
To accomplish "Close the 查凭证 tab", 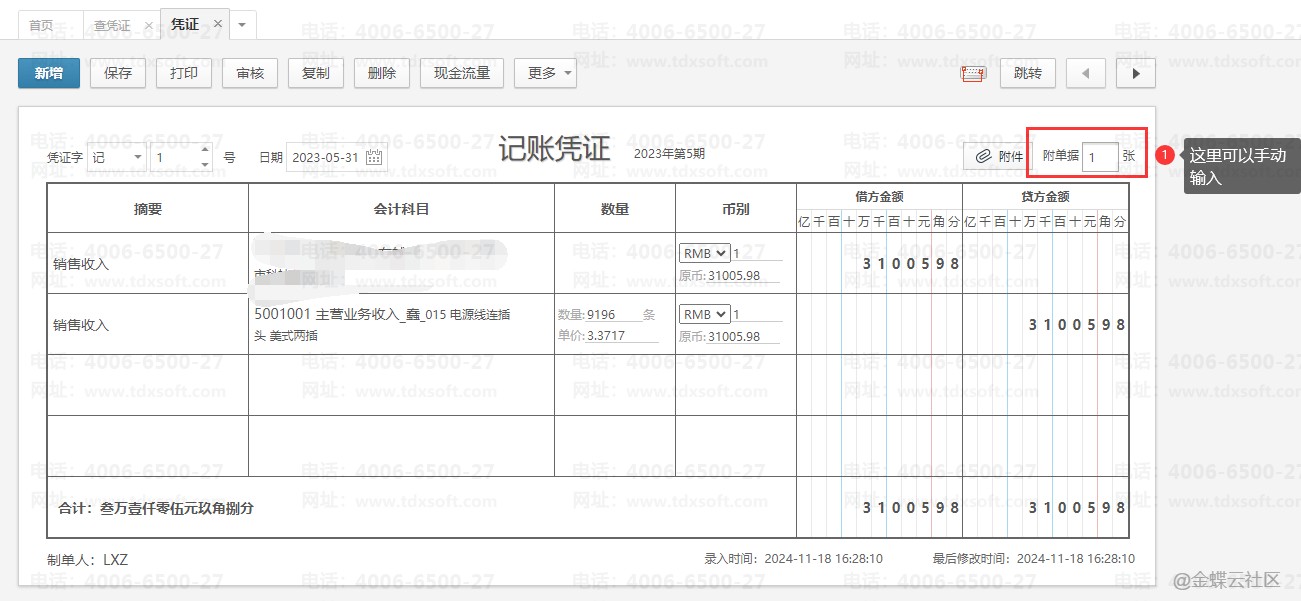I will point(149,25).
